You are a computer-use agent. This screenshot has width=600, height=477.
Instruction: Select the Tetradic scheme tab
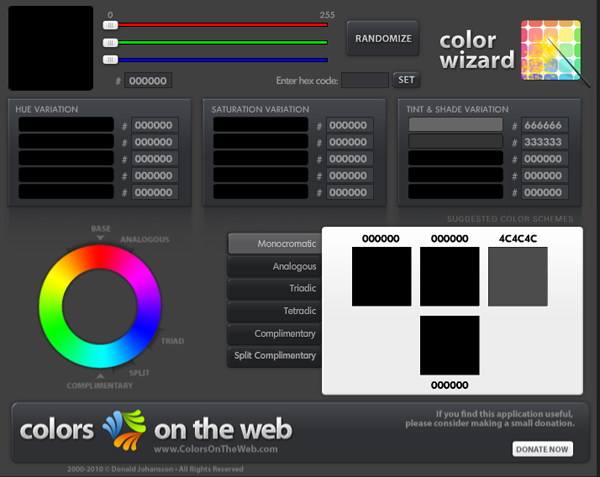[275, 311]
